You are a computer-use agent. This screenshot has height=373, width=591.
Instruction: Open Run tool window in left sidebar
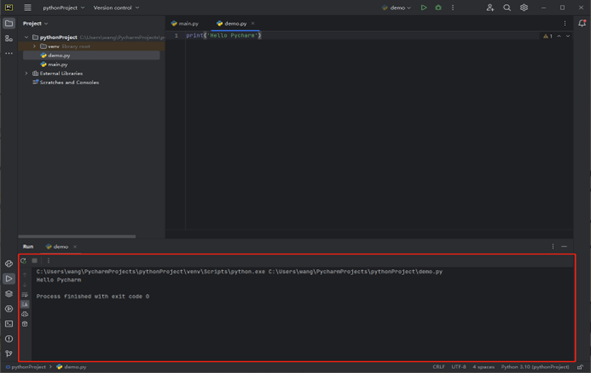click(9, 279)
